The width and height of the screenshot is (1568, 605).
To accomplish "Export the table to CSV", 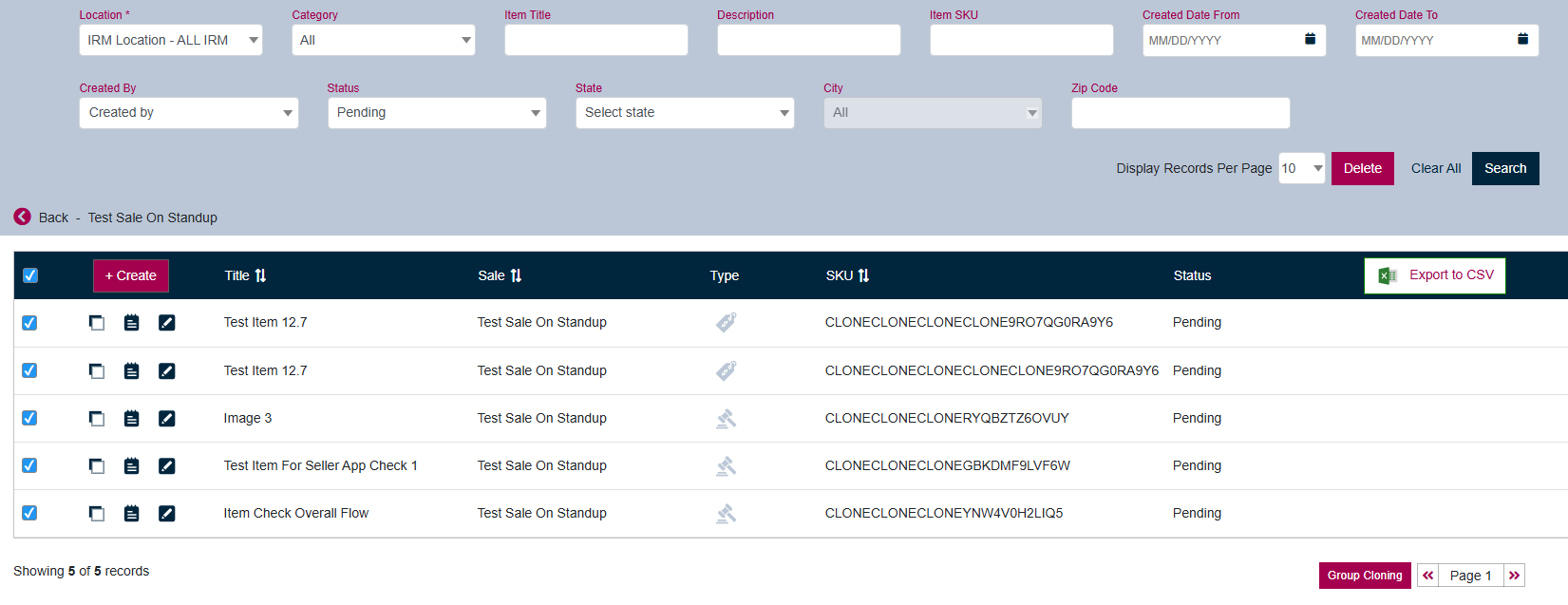I will click(1435, 275).
